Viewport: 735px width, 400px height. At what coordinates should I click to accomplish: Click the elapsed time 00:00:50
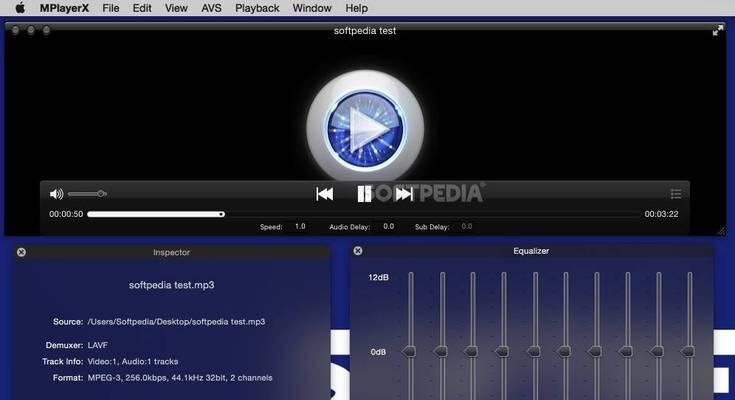tap(66, 214)
